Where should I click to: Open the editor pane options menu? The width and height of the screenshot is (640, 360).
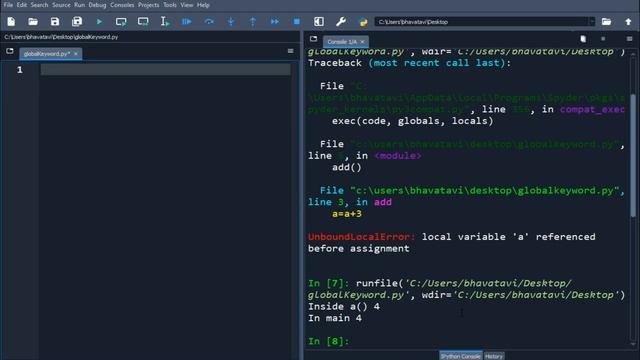[291, 51]
